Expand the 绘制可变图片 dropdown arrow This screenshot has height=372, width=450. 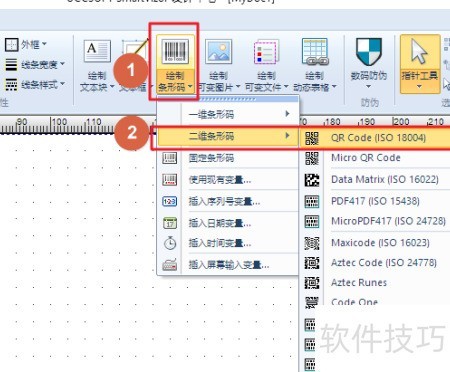(238, 87)
